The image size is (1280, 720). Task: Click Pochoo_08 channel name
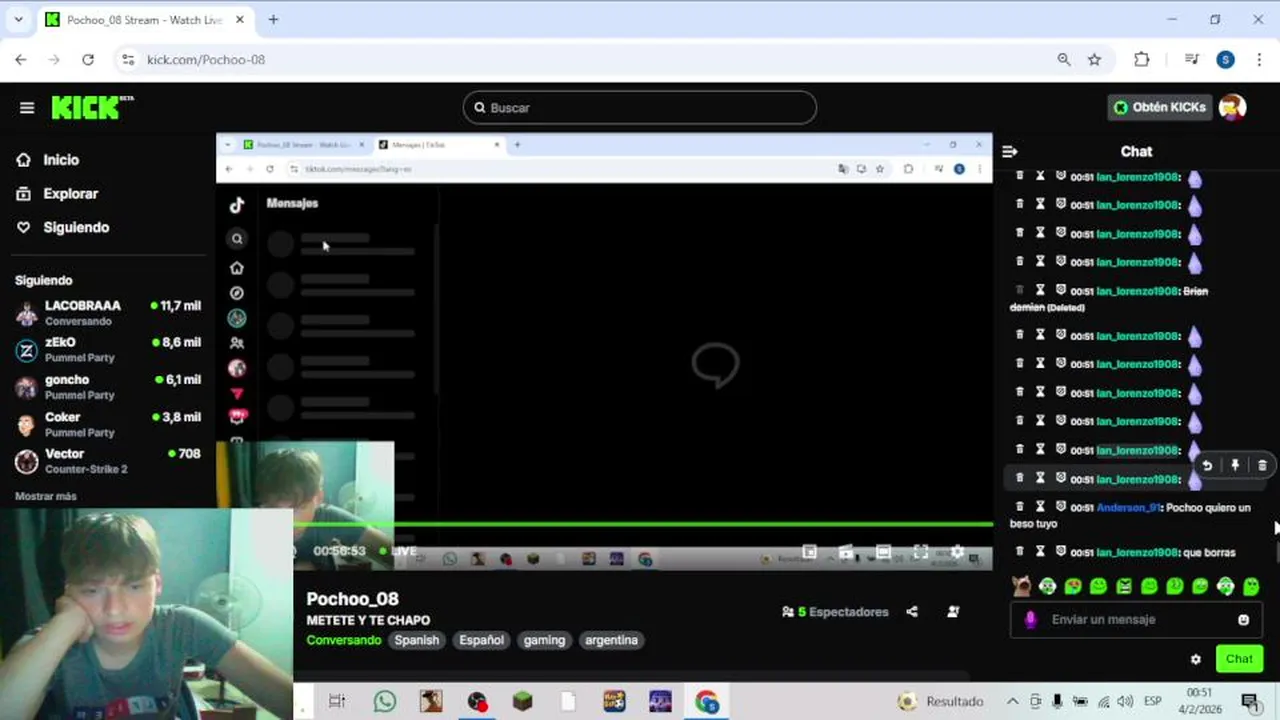(x=352, y=599)
